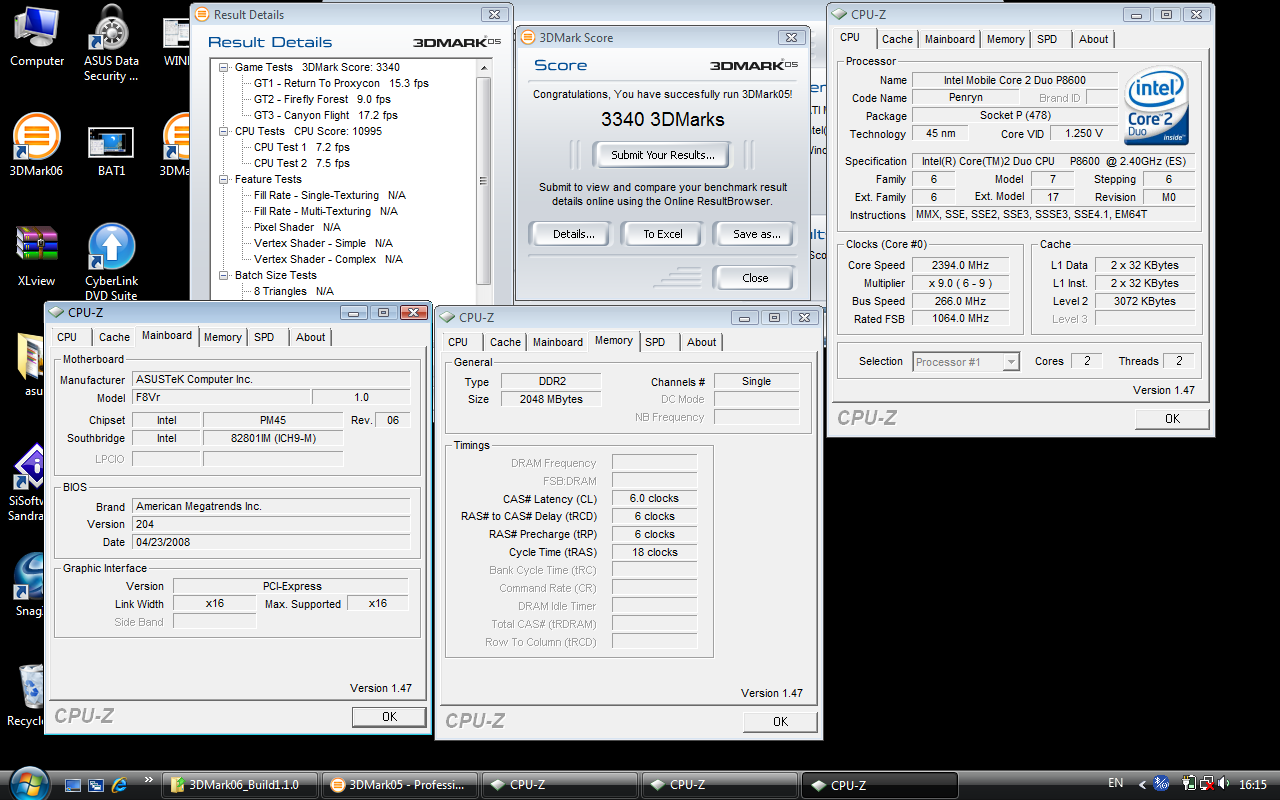Click the EN language indicator in taskbar

[x=1116, y=783]
